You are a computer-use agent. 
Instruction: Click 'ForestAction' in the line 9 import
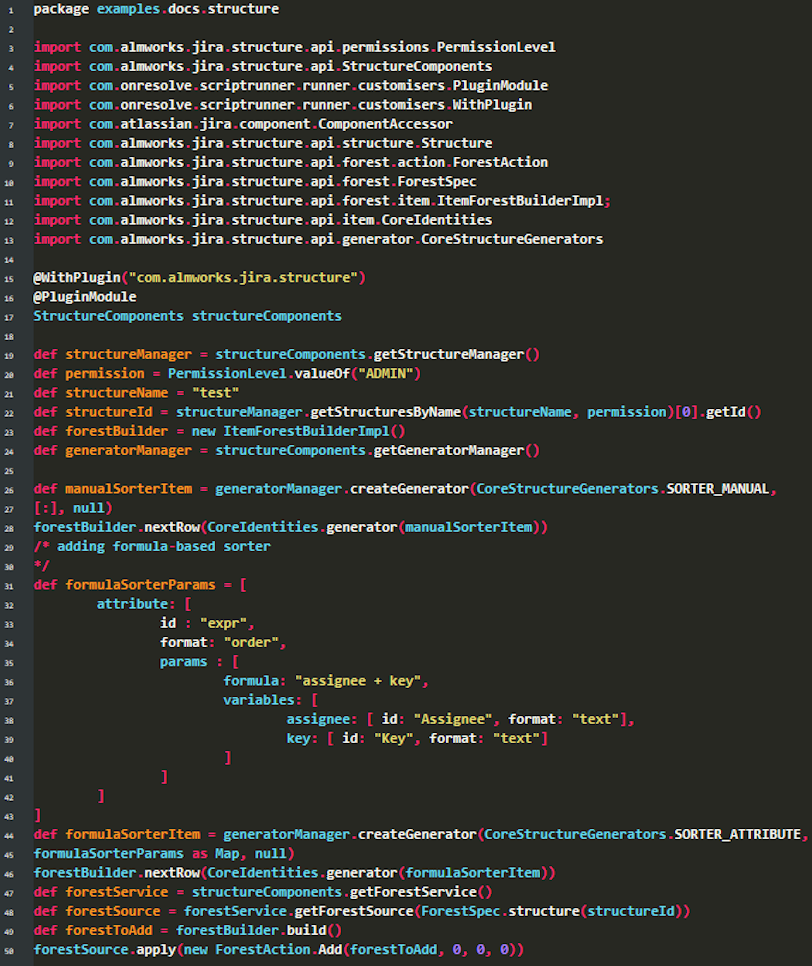click(500, 163)
